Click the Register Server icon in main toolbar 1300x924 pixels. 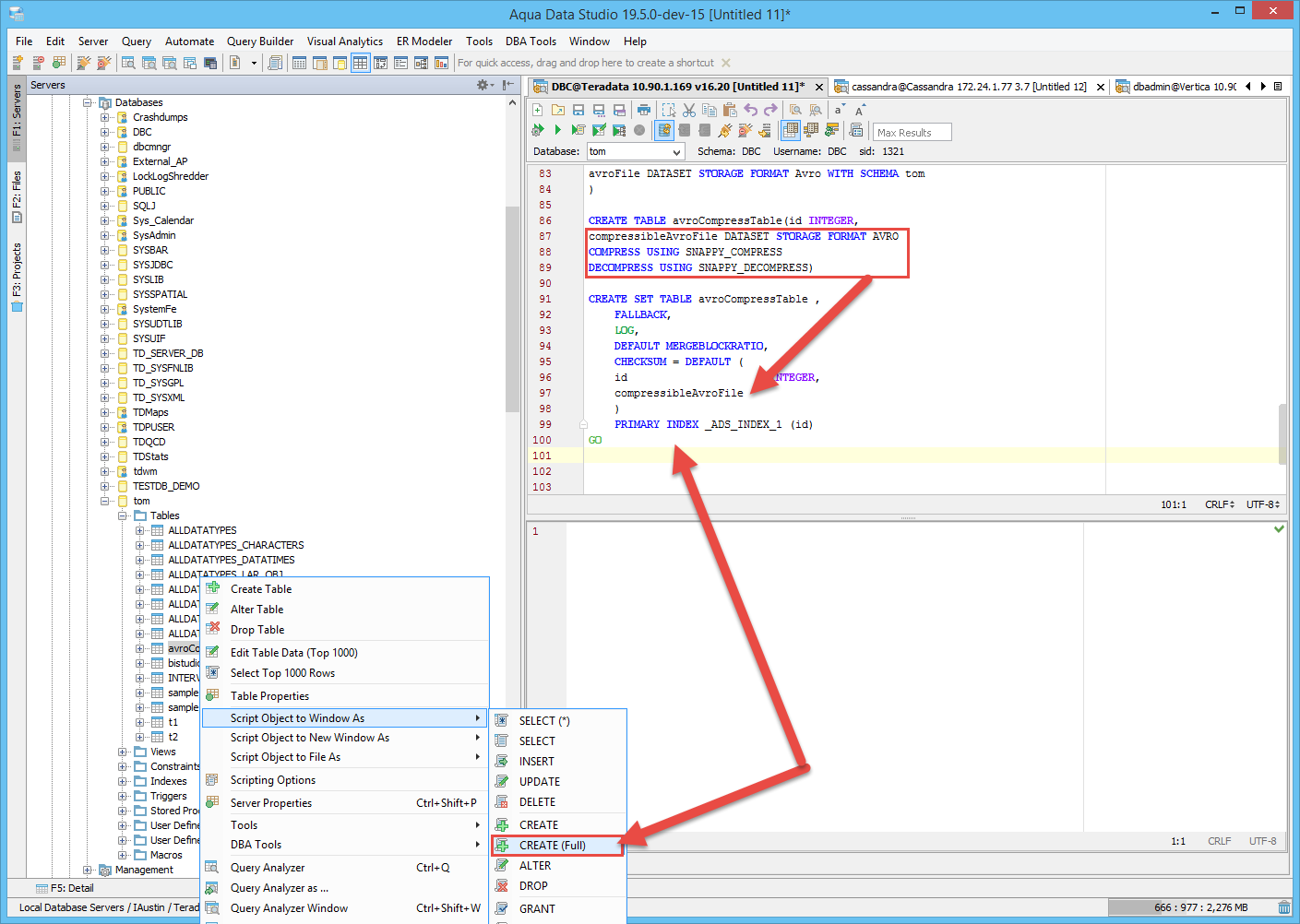(18, 63)
